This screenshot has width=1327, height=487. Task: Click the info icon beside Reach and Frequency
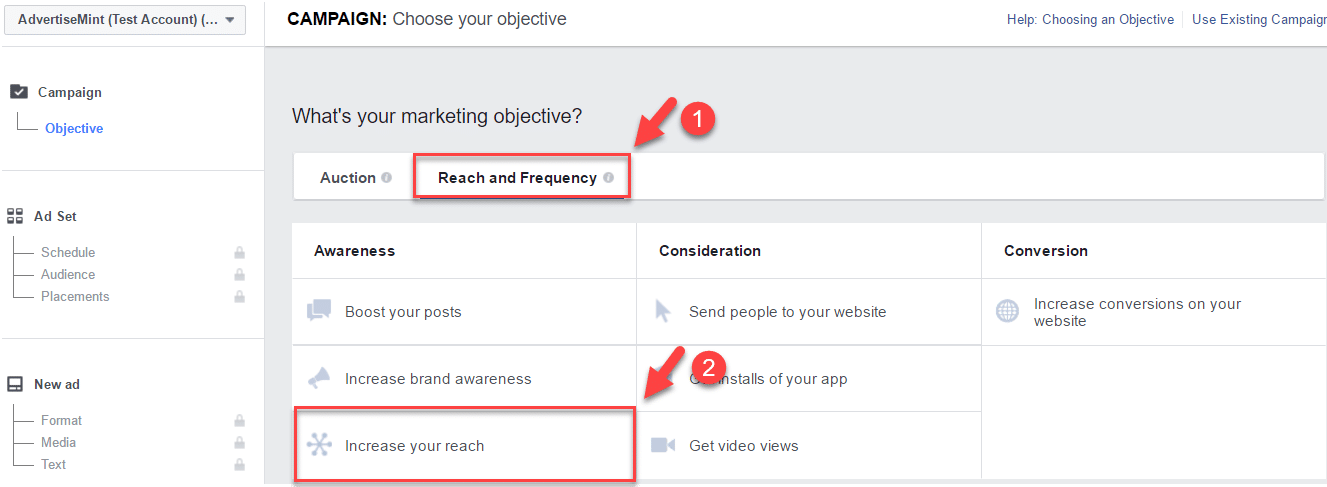(x=608, y=178)
